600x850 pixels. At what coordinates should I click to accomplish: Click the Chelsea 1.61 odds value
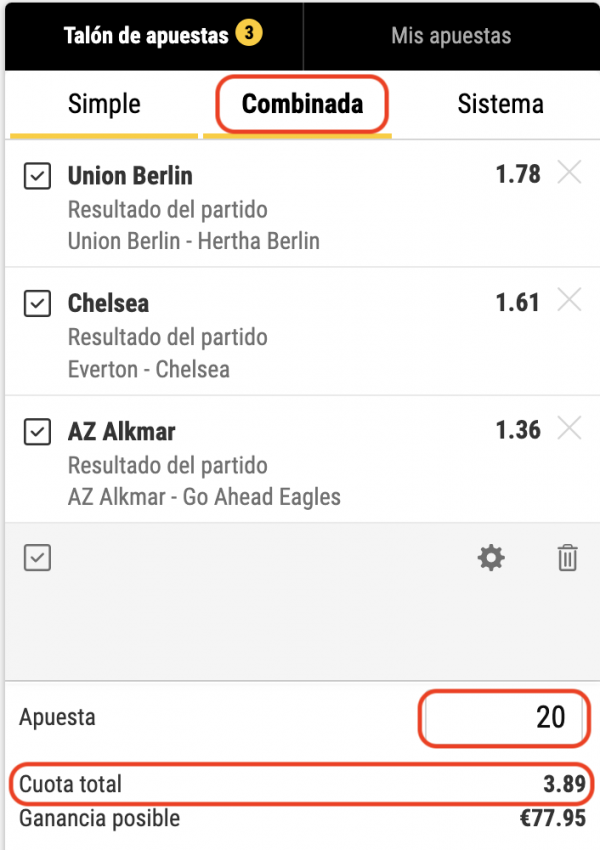pyautogui.click(x=518, y=302)
